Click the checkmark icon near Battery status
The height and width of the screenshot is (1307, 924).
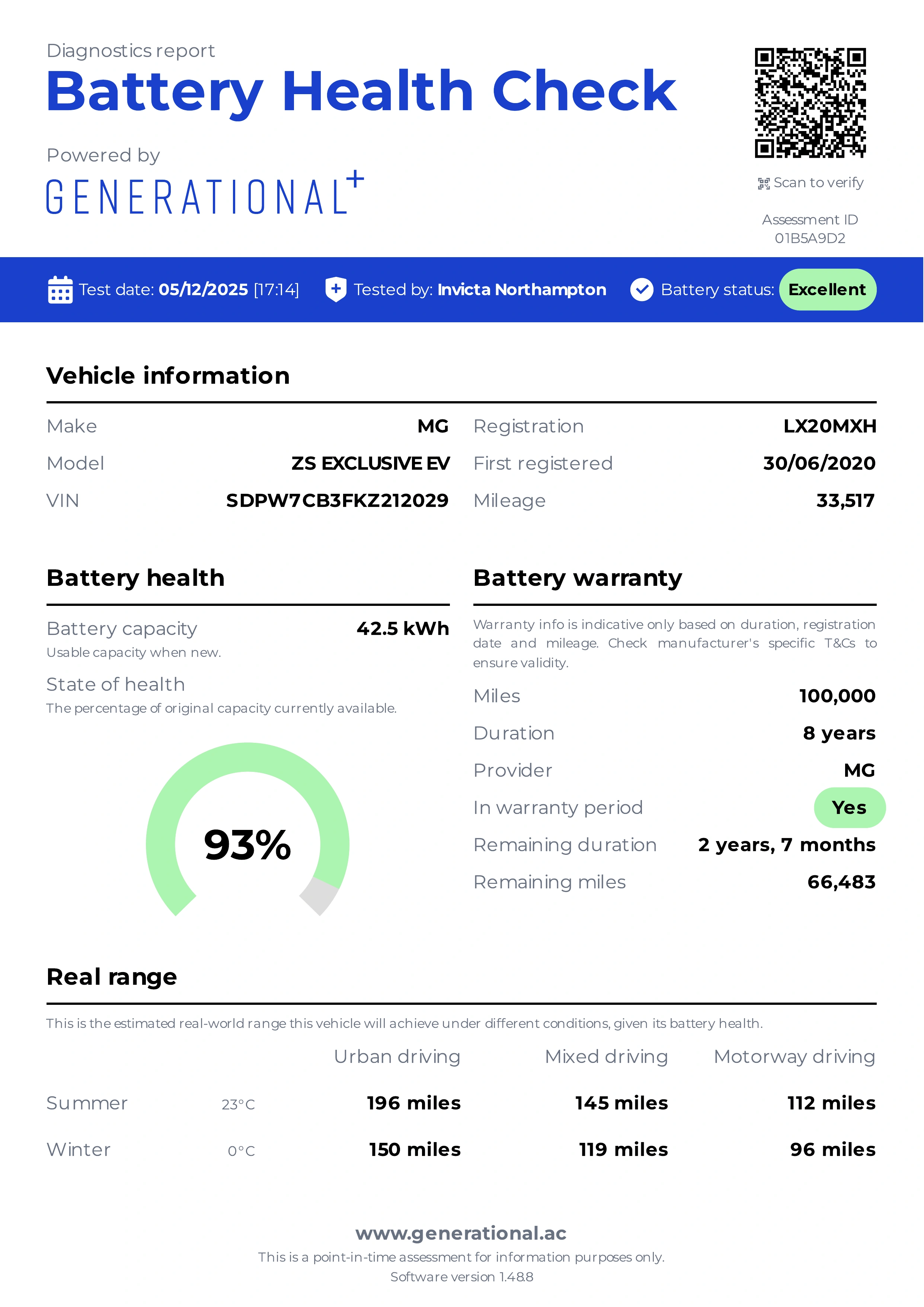642,290
